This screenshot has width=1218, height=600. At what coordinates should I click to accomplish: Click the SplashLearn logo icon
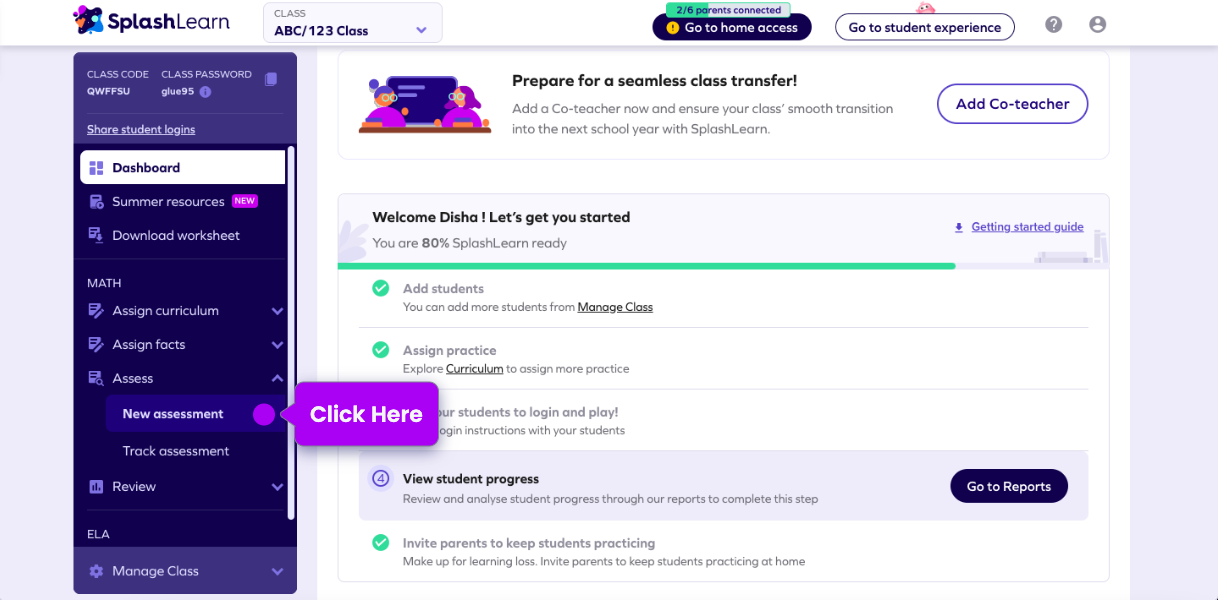coord(88,20)
